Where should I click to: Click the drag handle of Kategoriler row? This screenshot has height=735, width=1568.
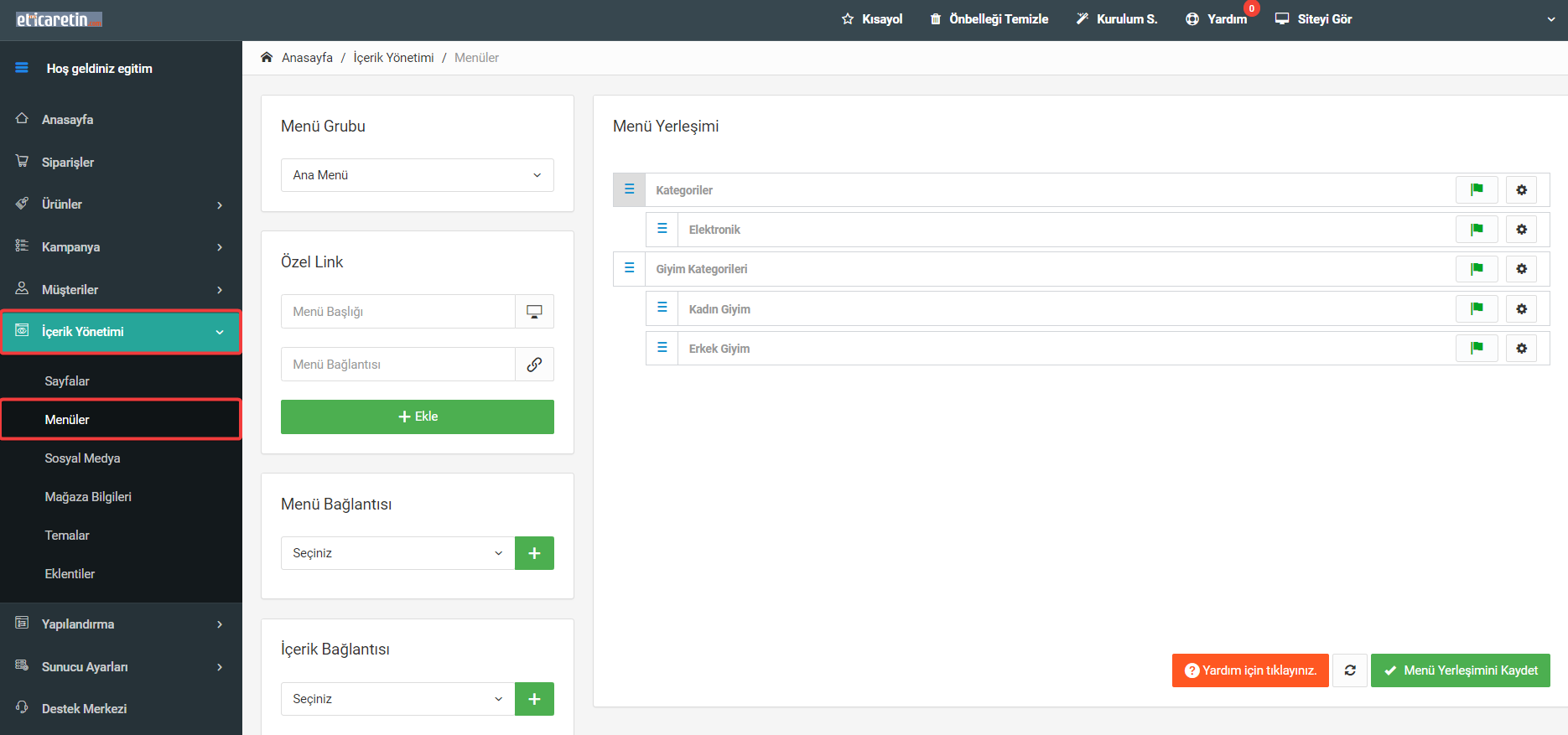(x=630, y=190)
